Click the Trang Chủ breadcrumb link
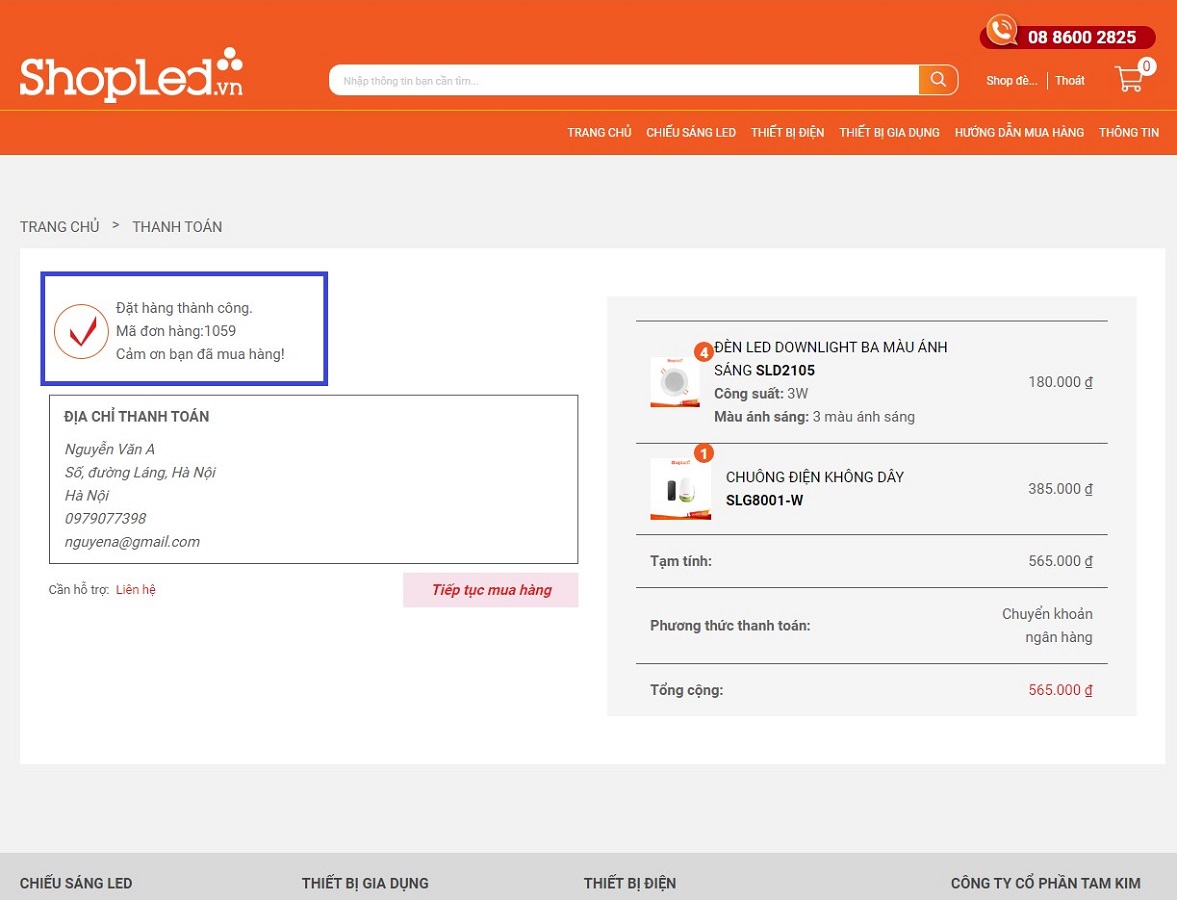Viewport: 1177px width, 900px height. coord(60,227)
